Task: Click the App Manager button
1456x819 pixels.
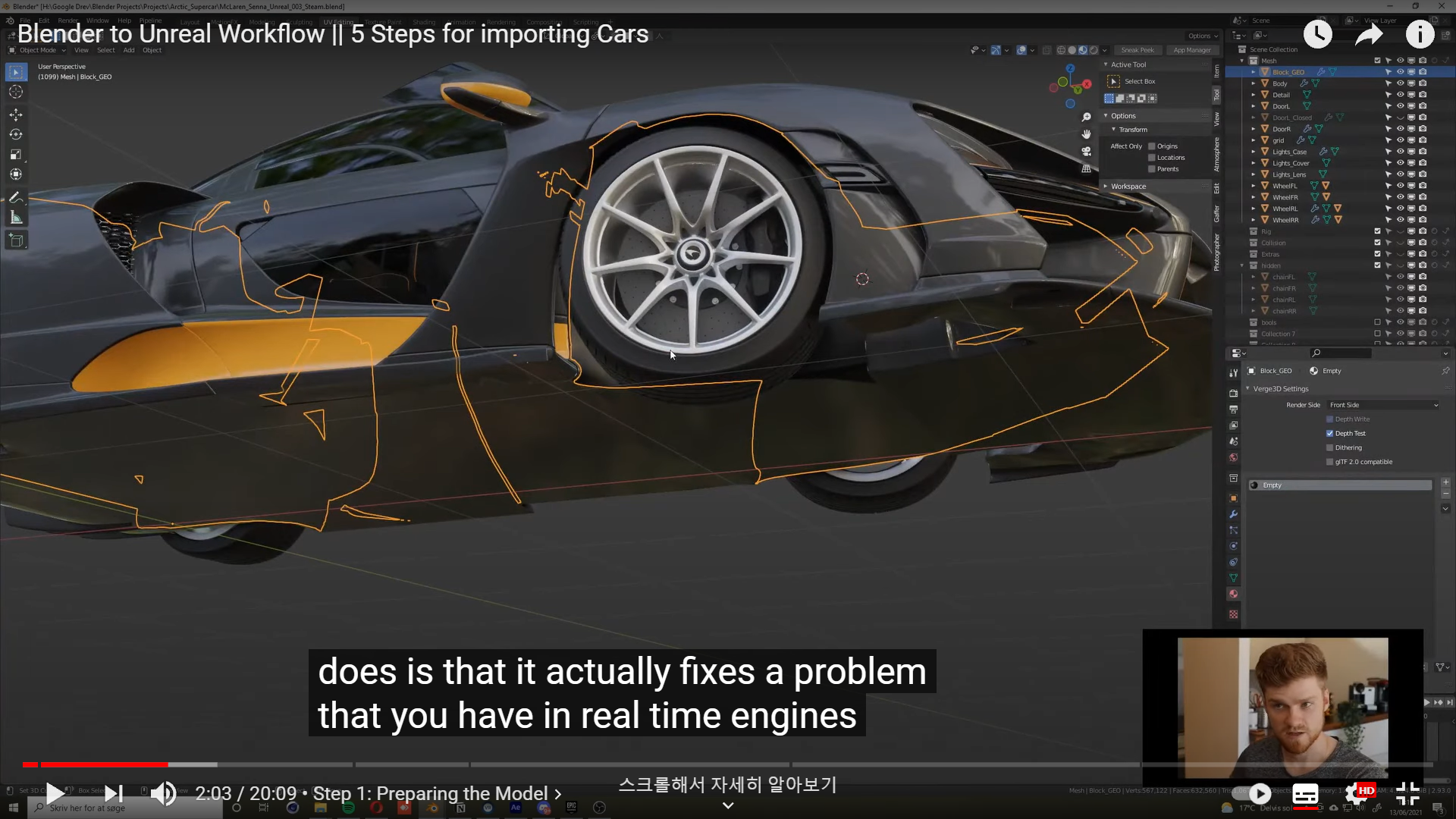Action: point(1191,51)
